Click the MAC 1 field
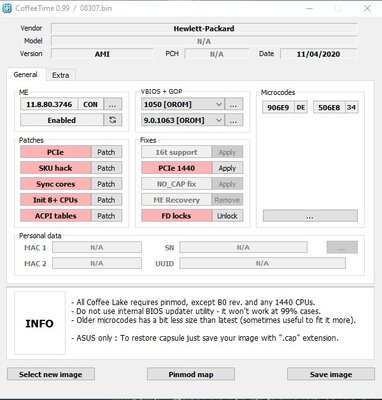This screenshot has height=400, width=382. tap(97, 248)
